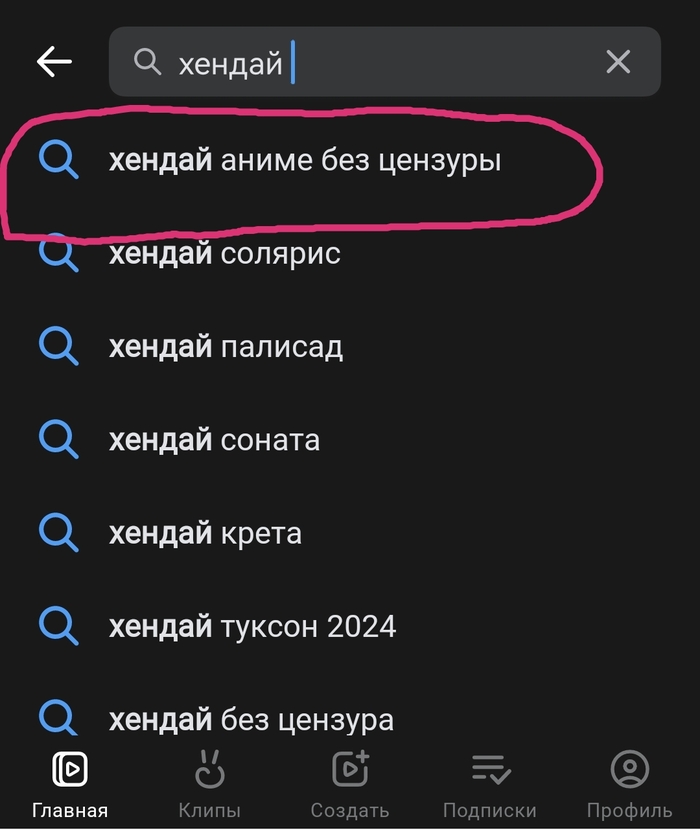The height and width of the screenshot is (830, 700).
Task: Tap the magnifier icon beside 'хендай аниме без цензуры'
Action: 60,160
